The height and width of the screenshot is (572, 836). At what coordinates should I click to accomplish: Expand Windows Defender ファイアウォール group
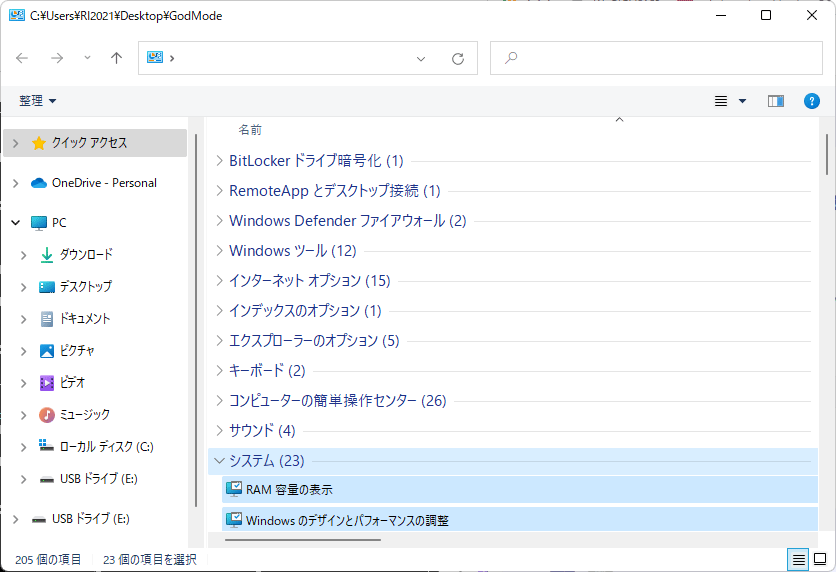point(219,220)
